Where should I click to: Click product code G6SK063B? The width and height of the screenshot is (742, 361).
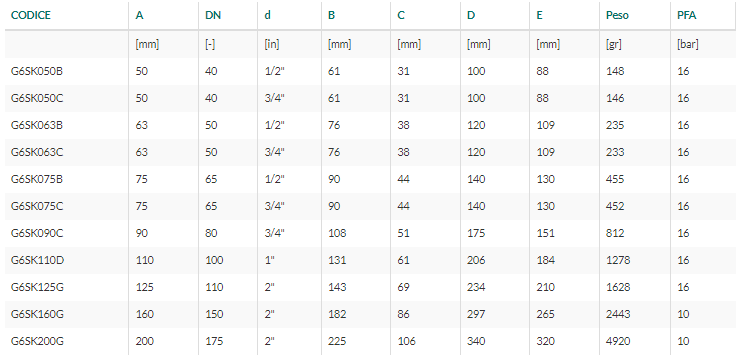pos(37,125)
